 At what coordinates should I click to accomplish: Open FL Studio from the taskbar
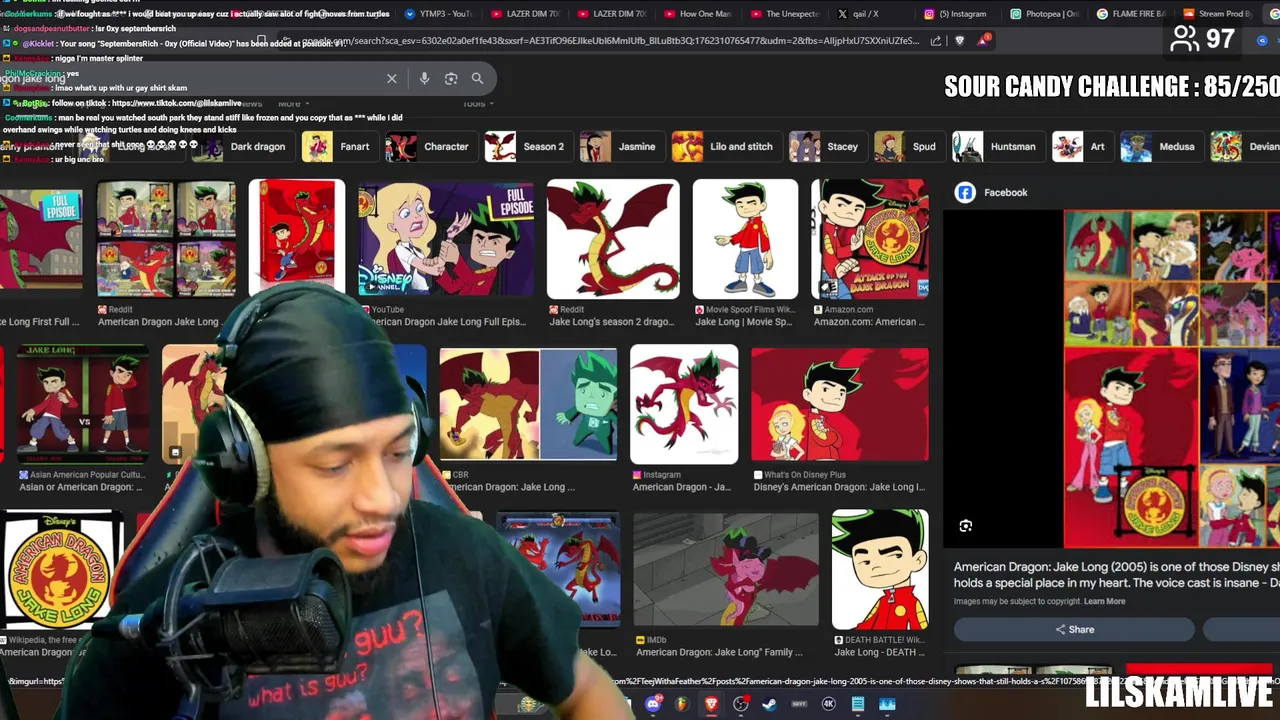pos(682,704)
